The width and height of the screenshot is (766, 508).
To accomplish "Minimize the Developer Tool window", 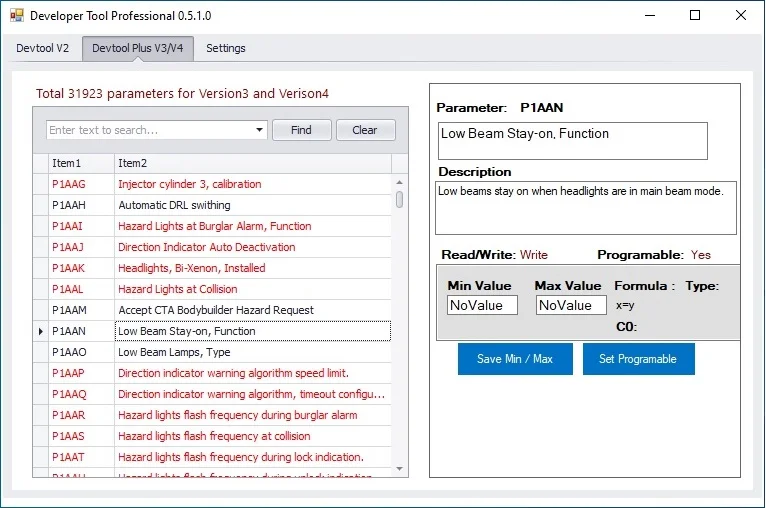I will pos(650,16).
